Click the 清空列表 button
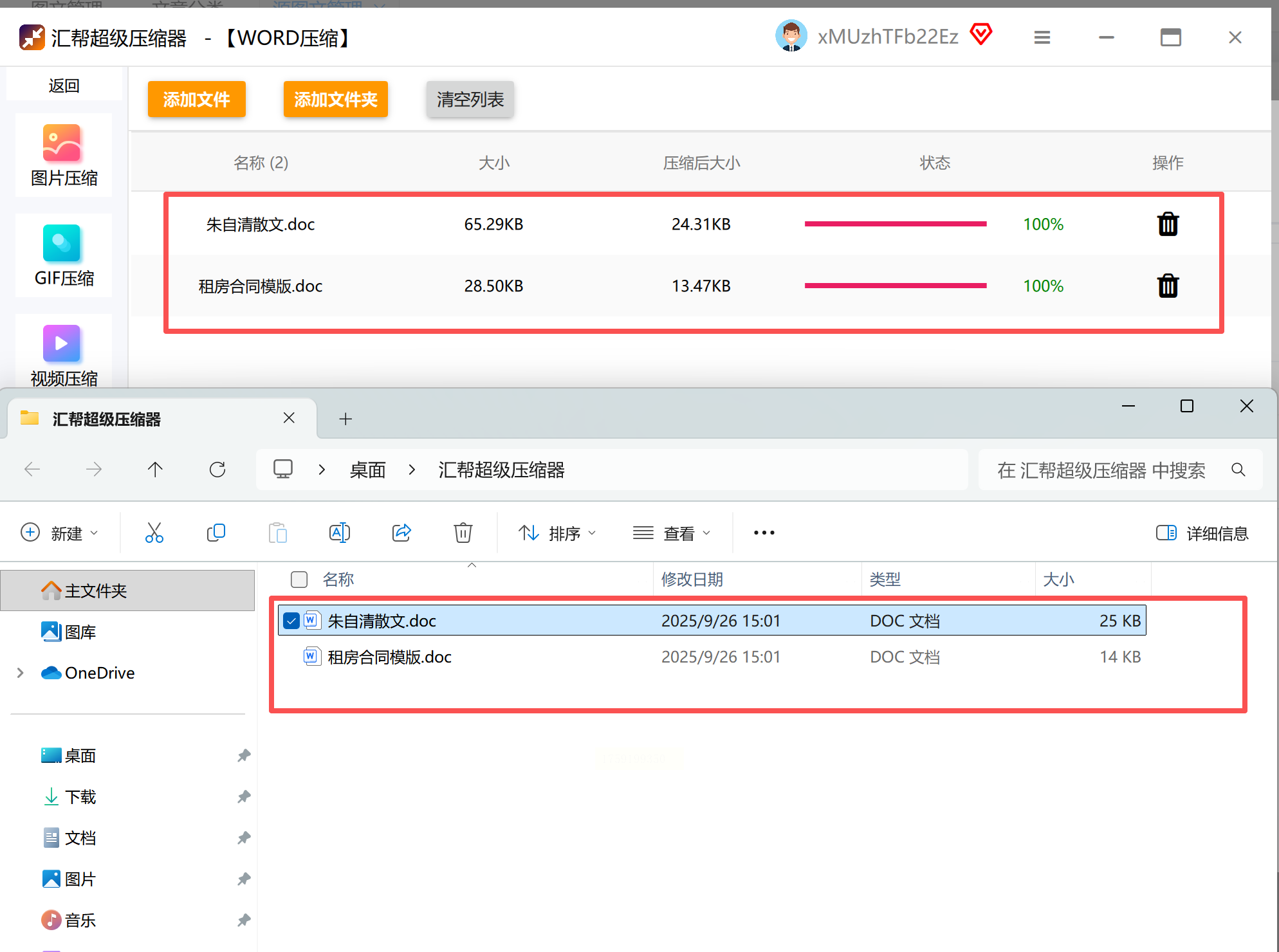Viewport: 1279px width, 952px height. coord(470,99)
